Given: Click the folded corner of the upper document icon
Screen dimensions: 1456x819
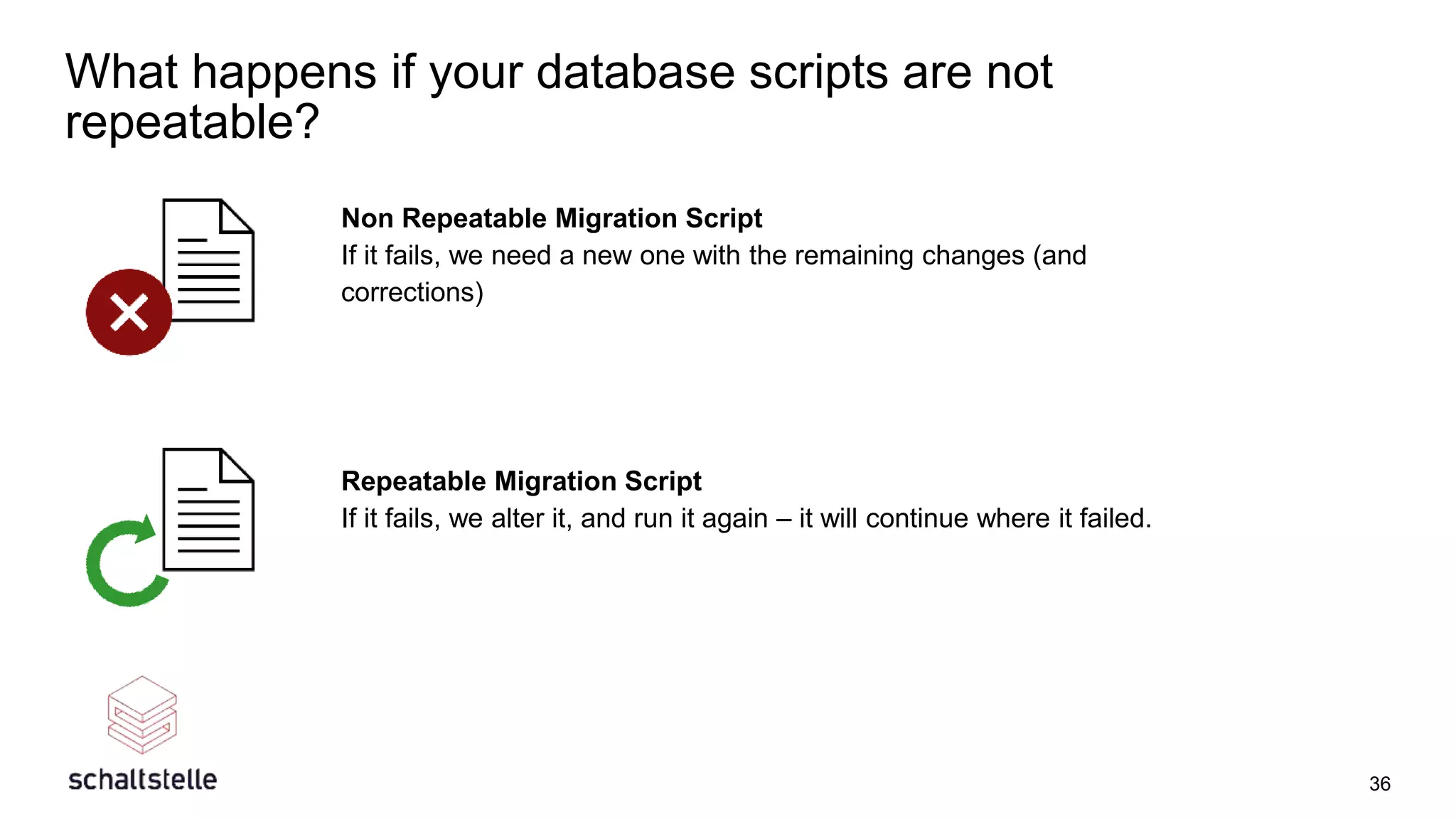Looking at the screenshot, I should (237, 216).
